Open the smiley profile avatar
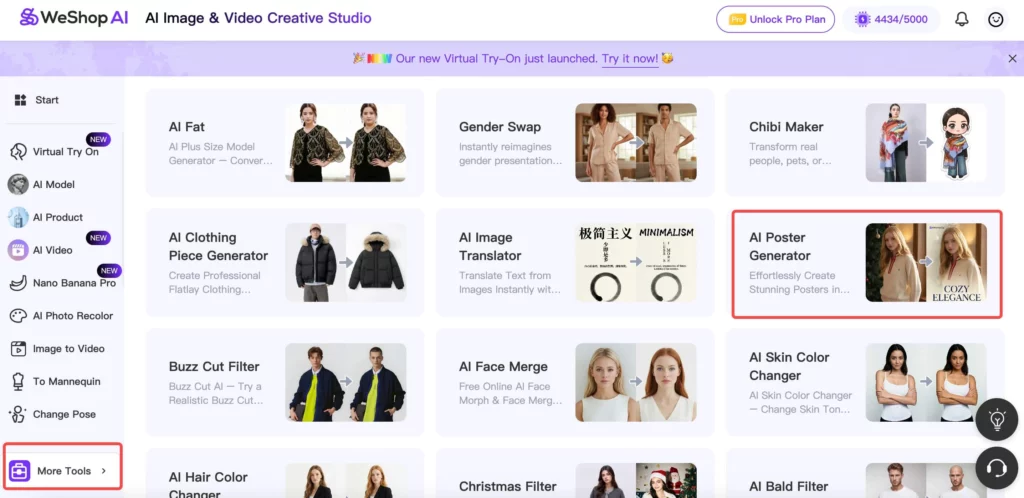The image size is (1024, 498). 995,20
